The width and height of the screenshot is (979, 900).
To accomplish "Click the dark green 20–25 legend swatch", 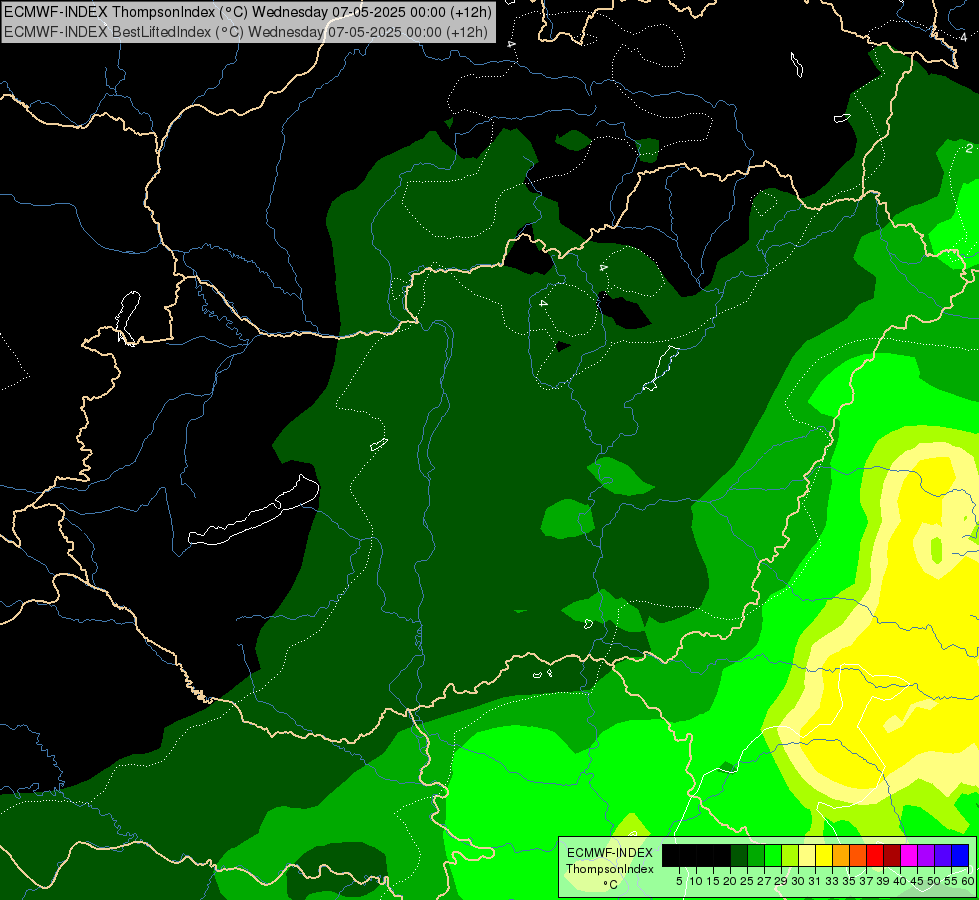I will [x=739, y=855].
